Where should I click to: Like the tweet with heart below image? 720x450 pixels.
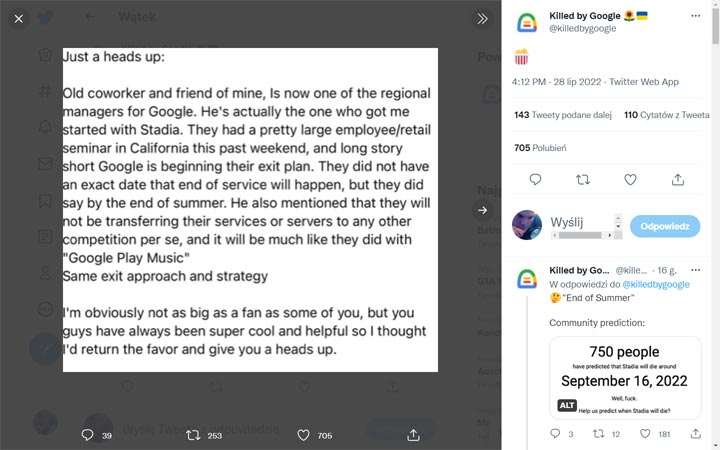point(303,435)
